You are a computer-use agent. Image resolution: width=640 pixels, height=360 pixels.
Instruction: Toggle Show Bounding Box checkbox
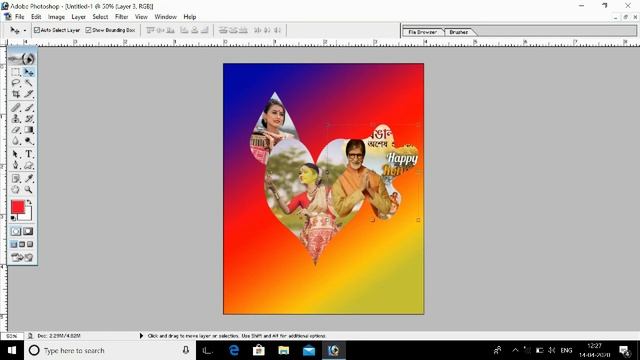(88, 30)
